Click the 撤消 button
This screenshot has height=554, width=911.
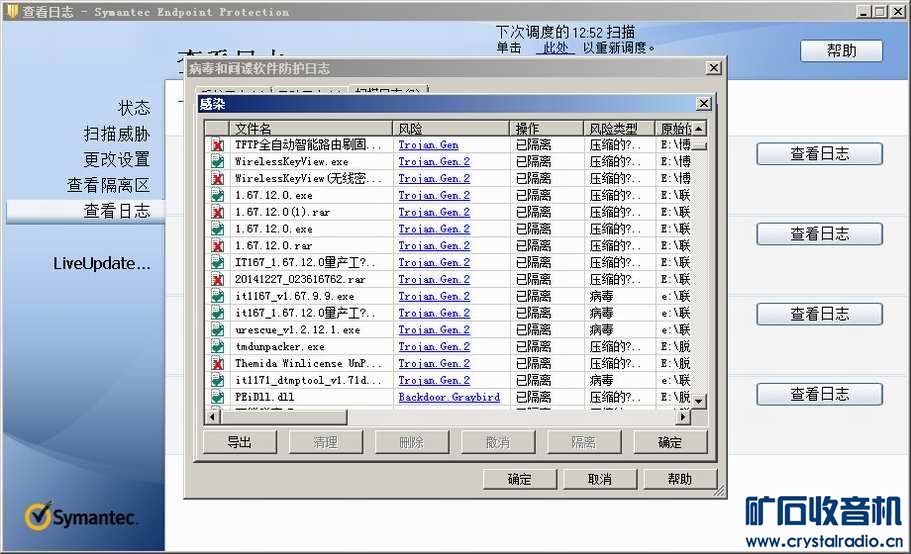(497, 442)
